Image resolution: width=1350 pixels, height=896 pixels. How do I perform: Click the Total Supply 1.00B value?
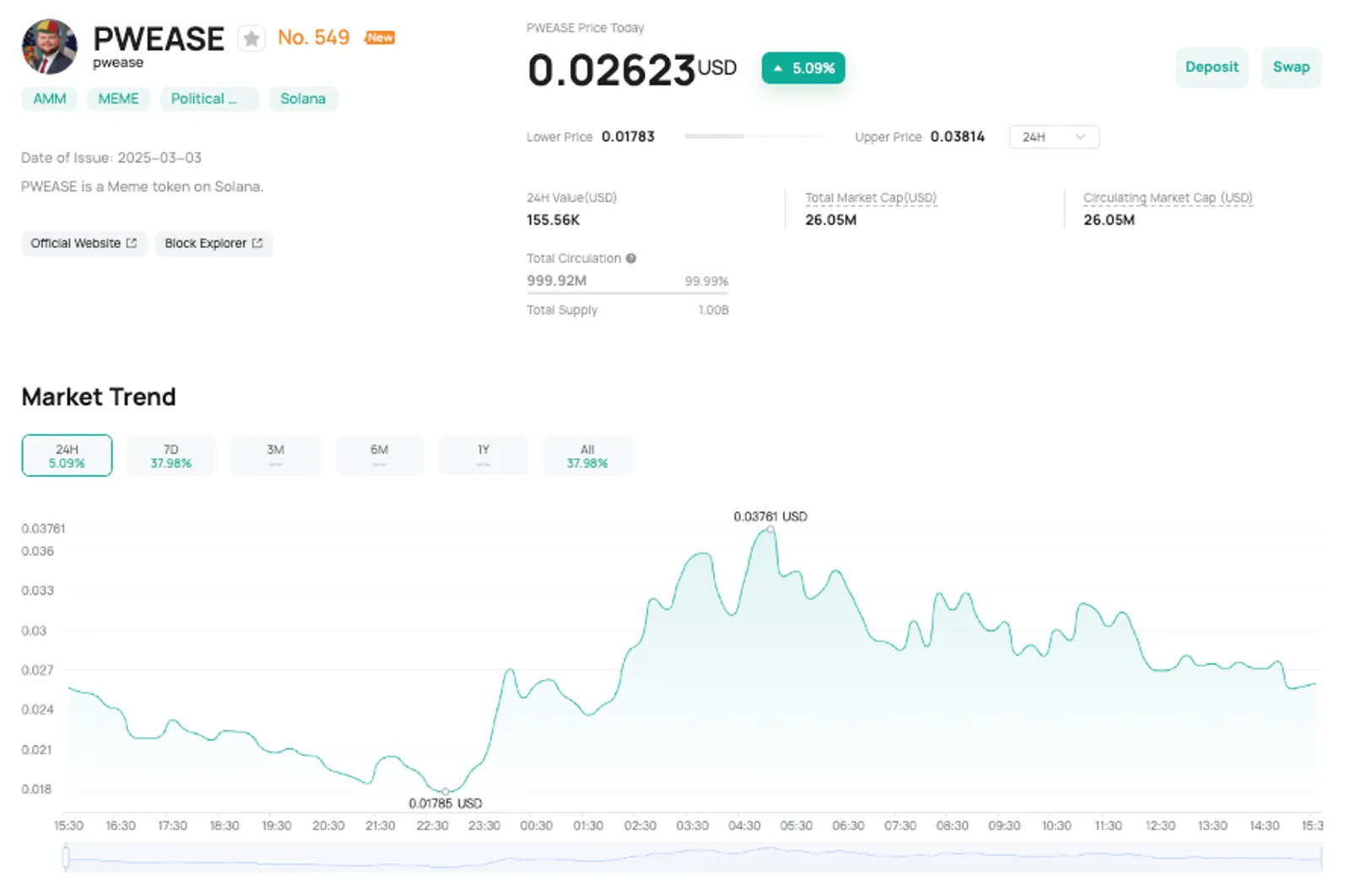coord(714,310)
